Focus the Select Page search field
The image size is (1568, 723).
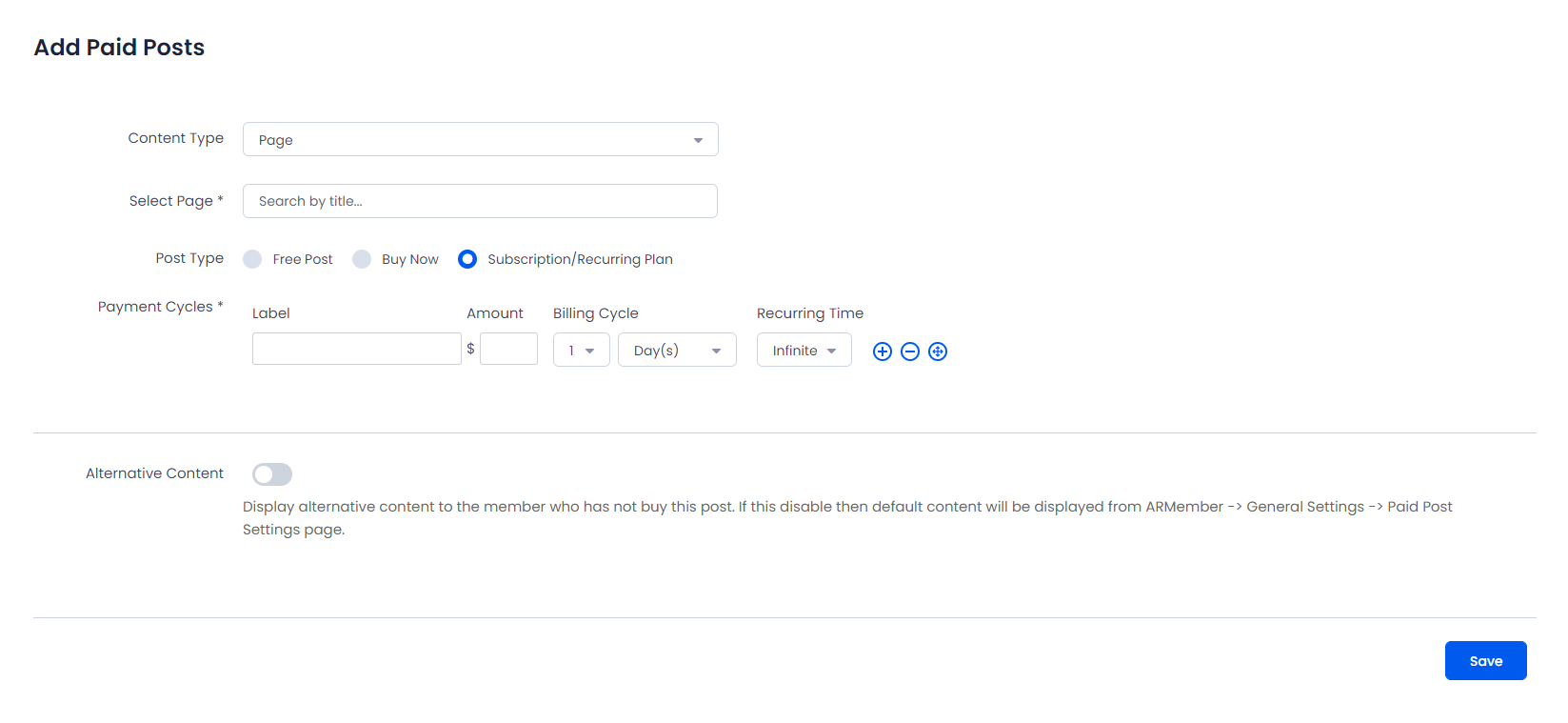pos(480,201)
